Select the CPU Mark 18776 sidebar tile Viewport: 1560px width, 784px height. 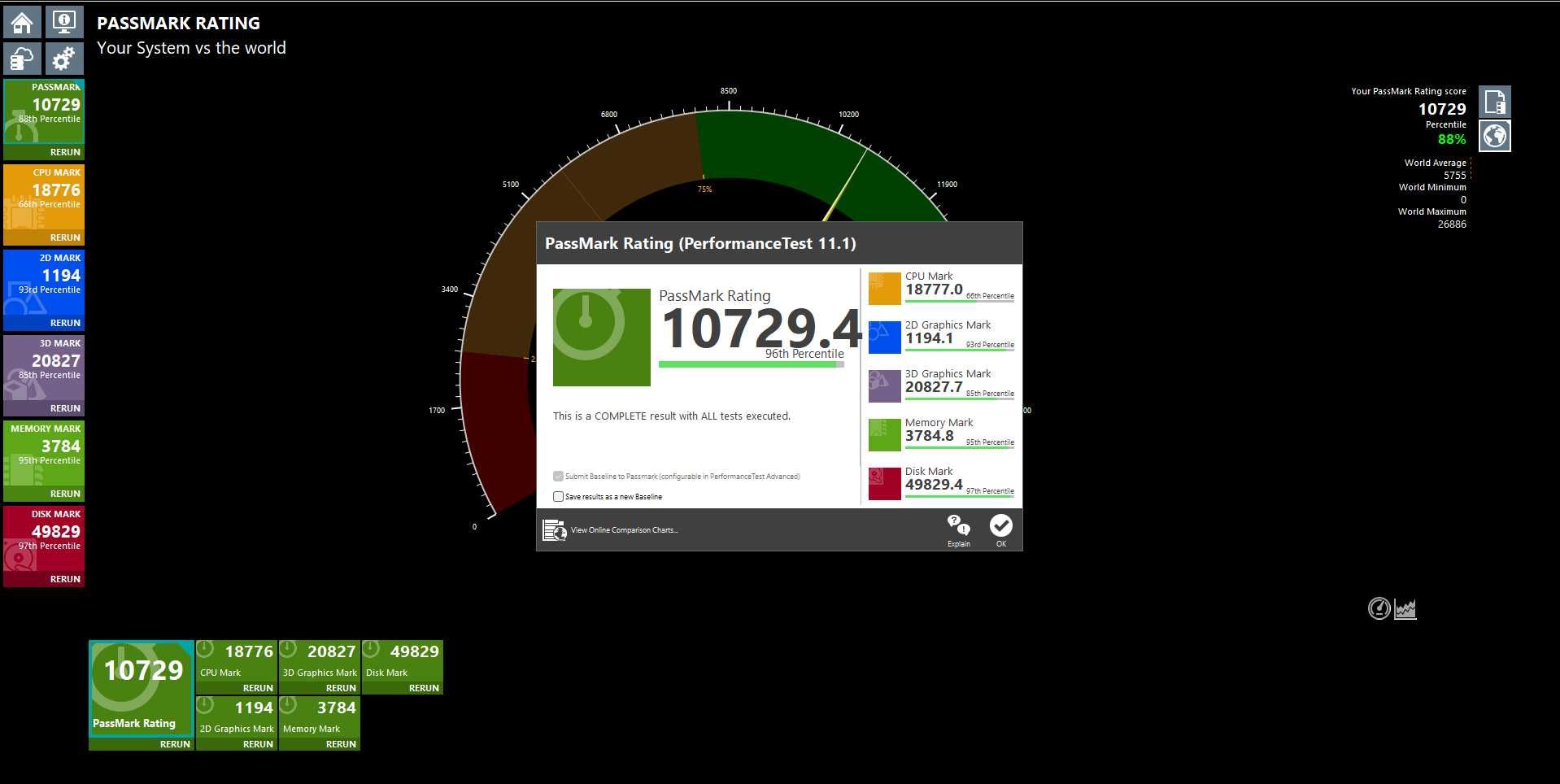[x=44, y=197]
